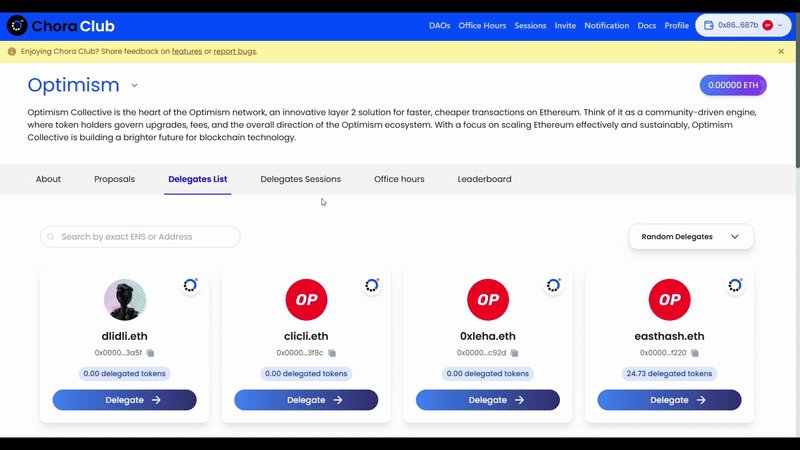Viewport: 800px width, 450px height.
Task: Open the Random Delegates sort dropdown
Action: [691, 237]
